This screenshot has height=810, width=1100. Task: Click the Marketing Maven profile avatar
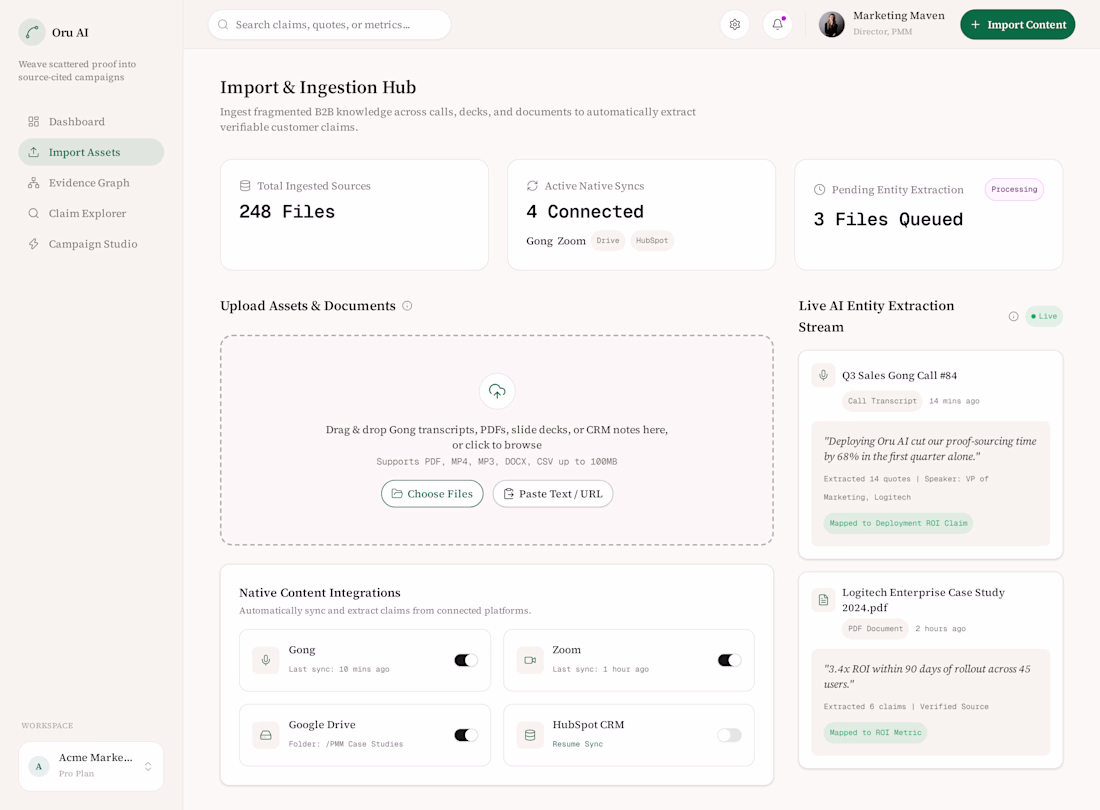pos(831,25)
